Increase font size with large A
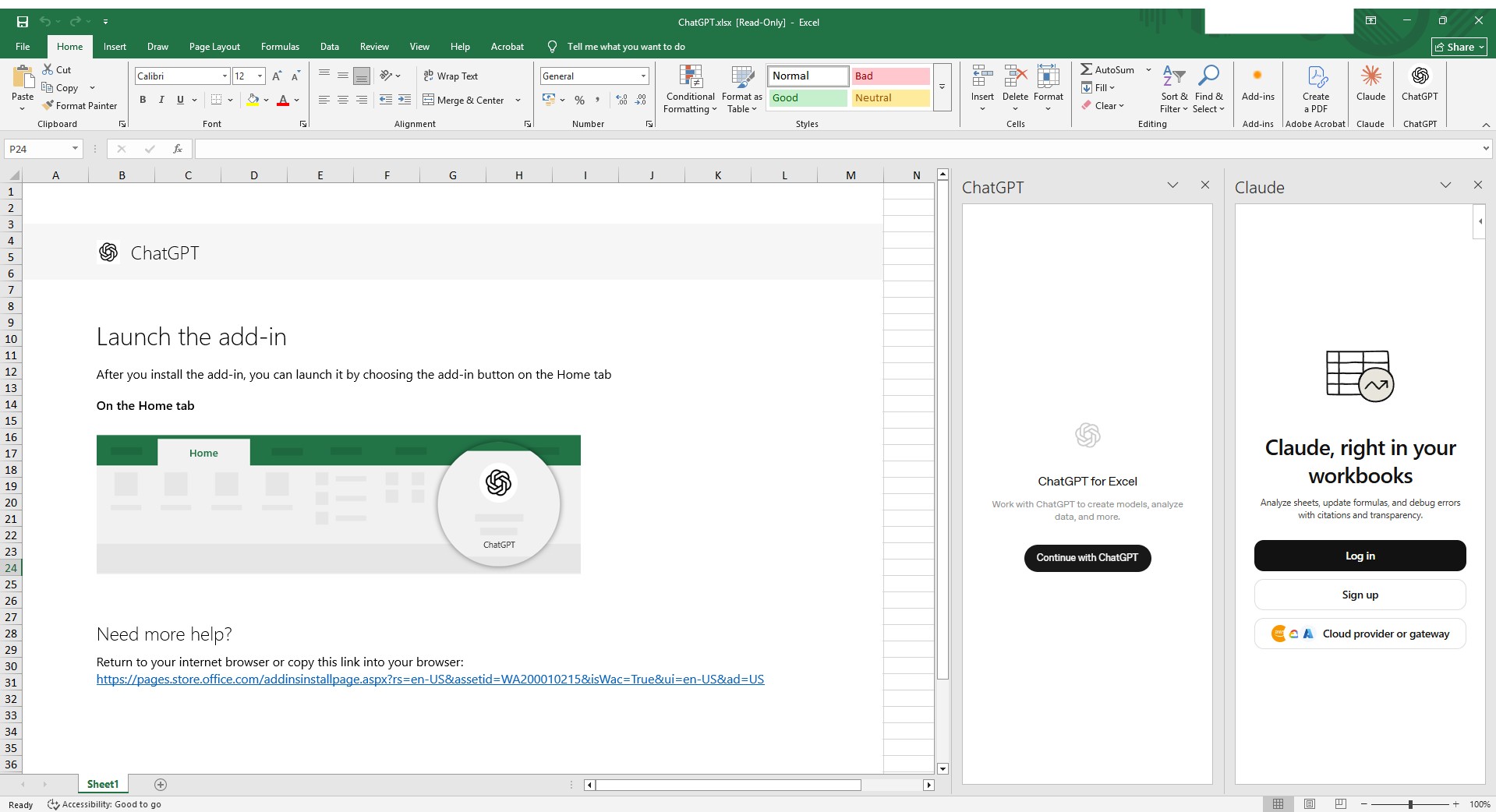Image resolution: width=1496 pixels, height=812 pixels. 277,76
